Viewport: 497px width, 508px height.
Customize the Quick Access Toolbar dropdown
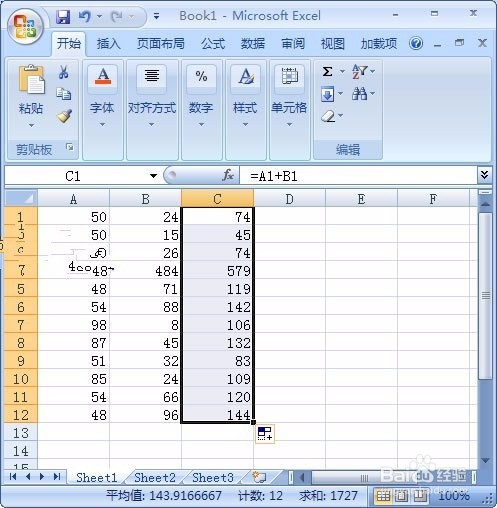156,16
